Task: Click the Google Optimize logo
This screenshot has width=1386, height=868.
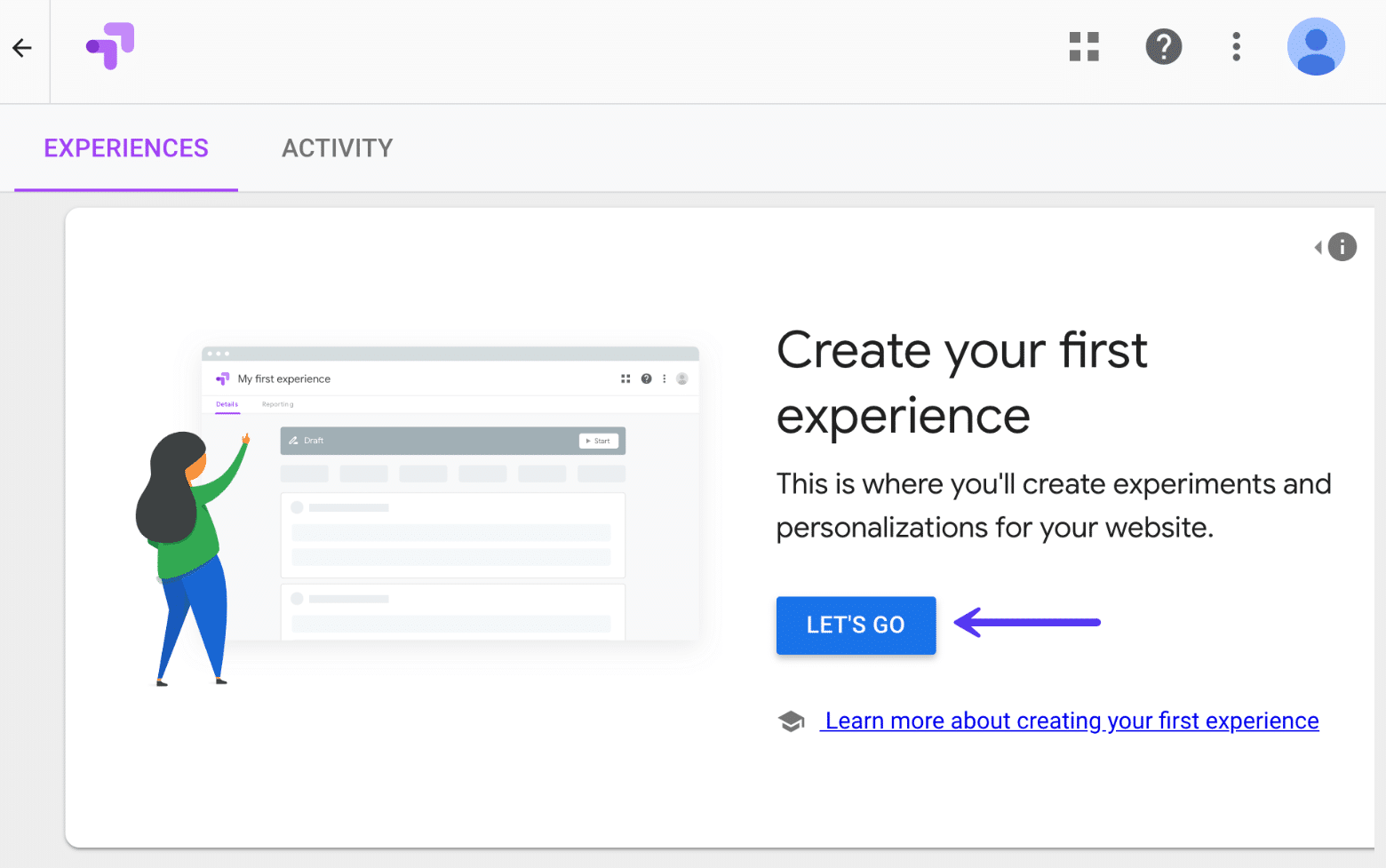Action: (109, 45)
